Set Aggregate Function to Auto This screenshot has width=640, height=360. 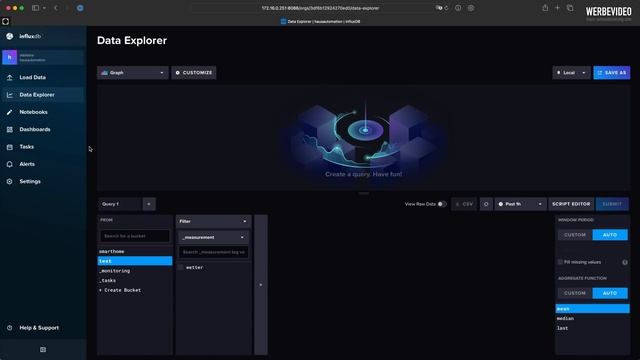(610, 293)
